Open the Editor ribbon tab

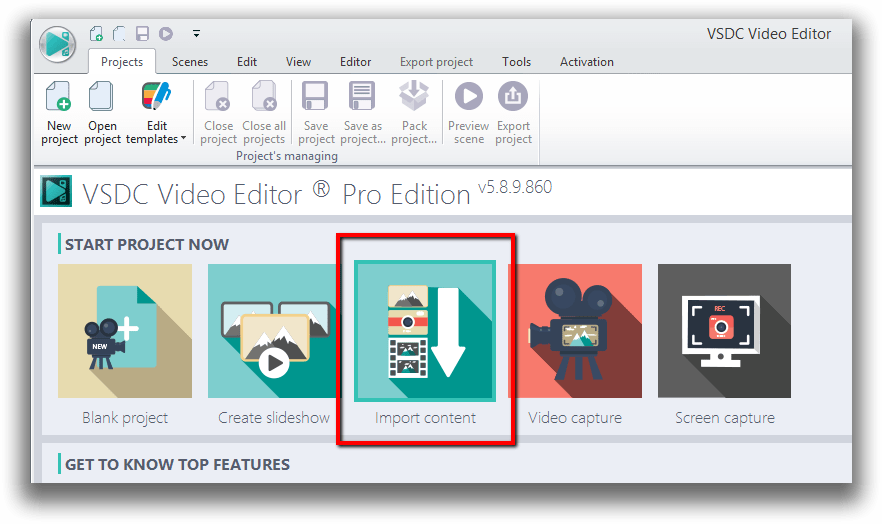(355, 62)
